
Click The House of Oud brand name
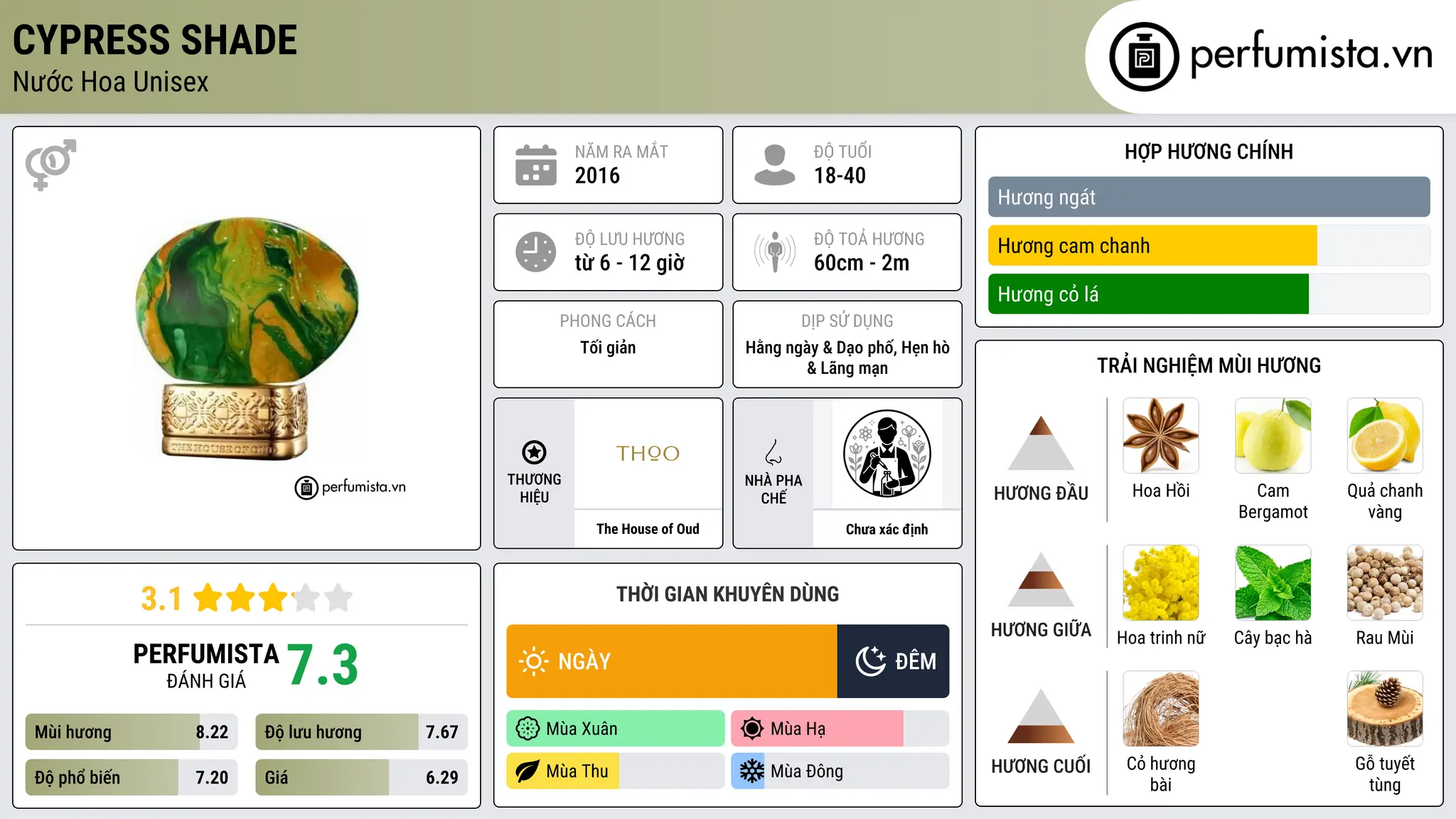coord(648,529)
